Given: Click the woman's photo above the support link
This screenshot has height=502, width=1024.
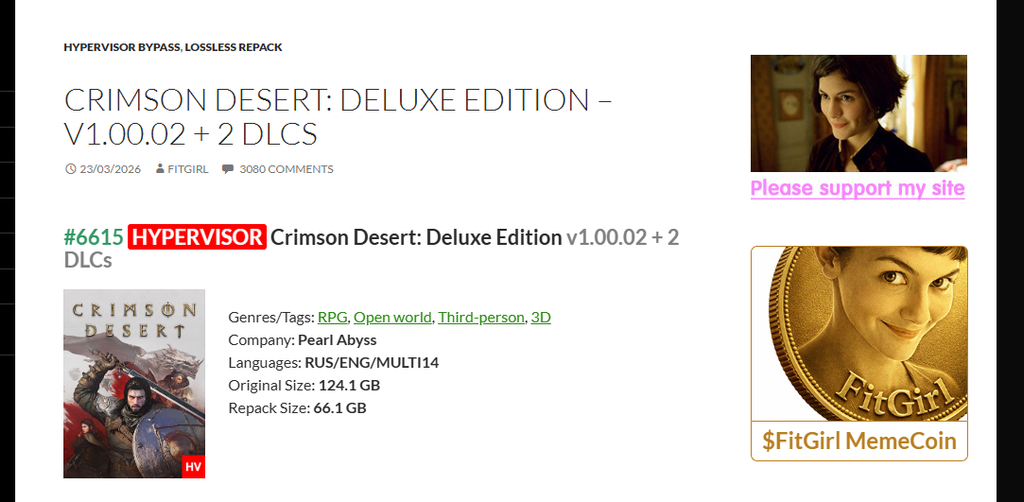Looking at the screenshot, I should click(x=858, y=113).
